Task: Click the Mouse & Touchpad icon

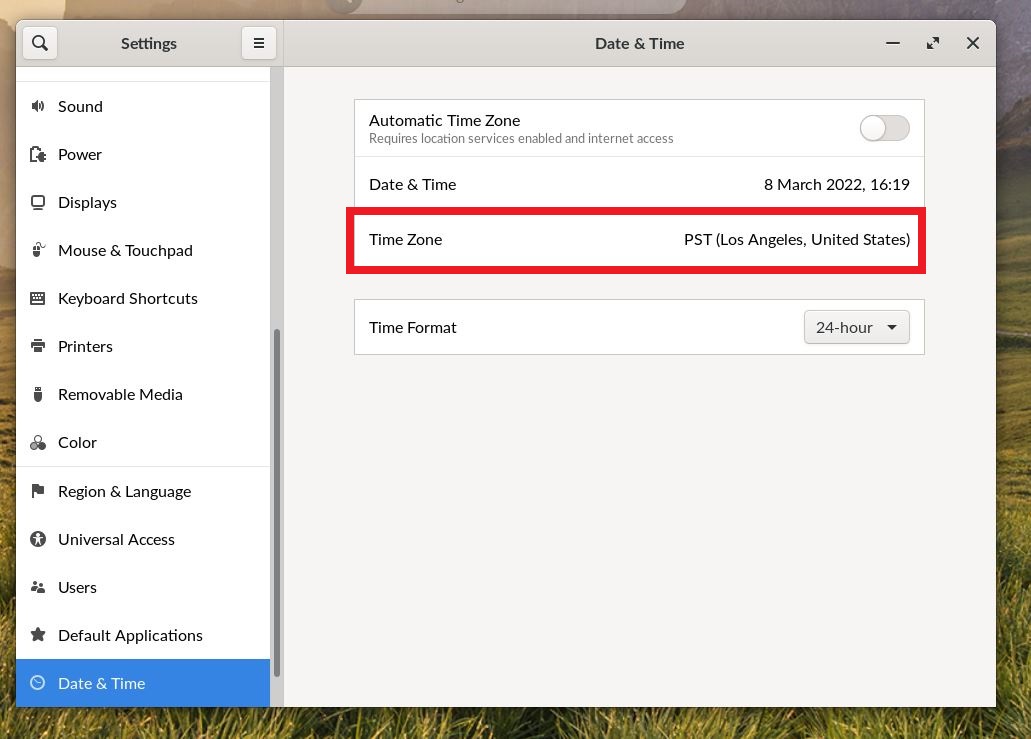Action: (x=38, y=250)
